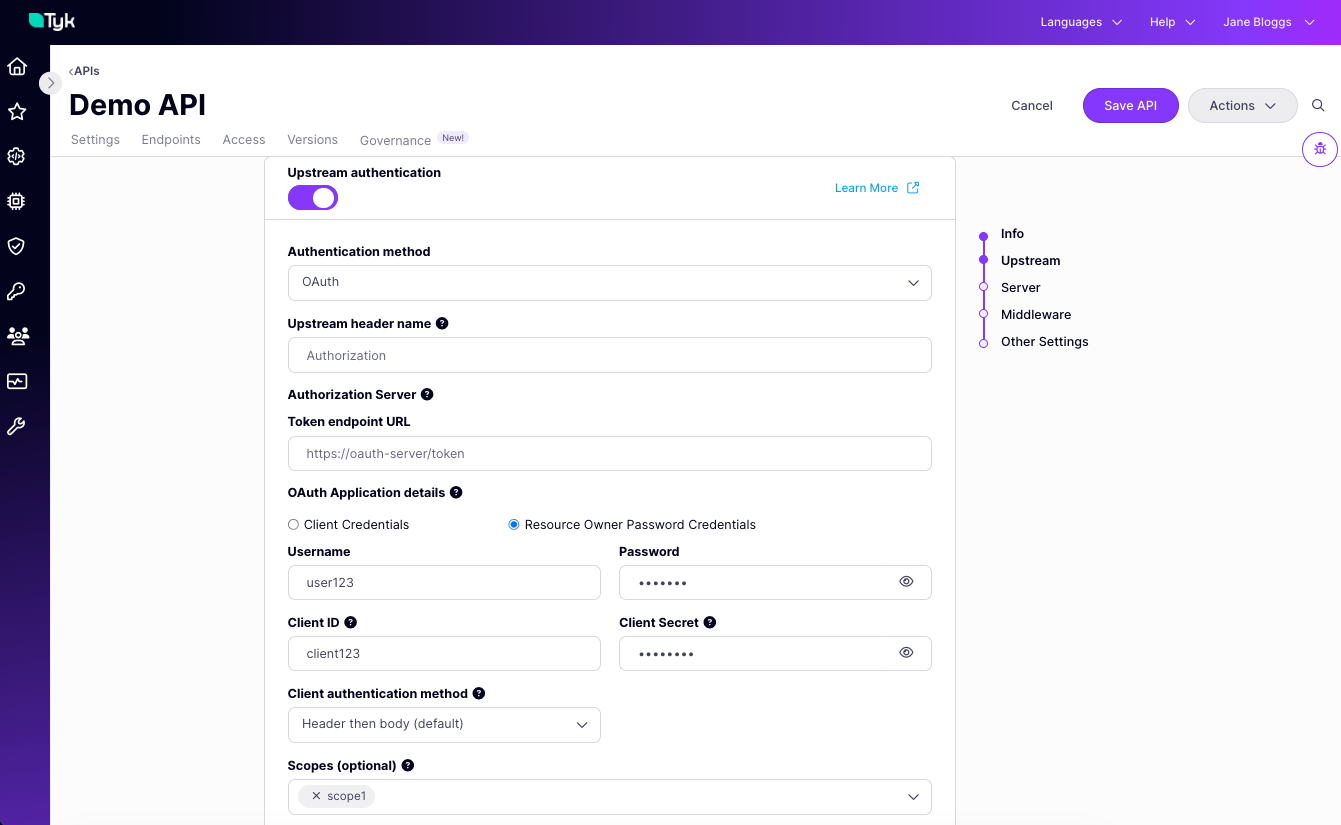Screen dimensions: 1341x825
Task: Switch to the Versions tab
Action: tap(312, 140)
